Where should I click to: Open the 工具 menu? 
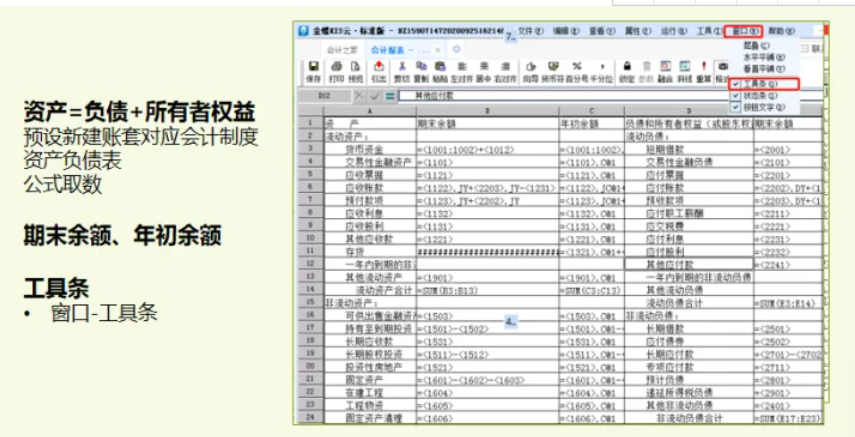[x=709, y=31]
